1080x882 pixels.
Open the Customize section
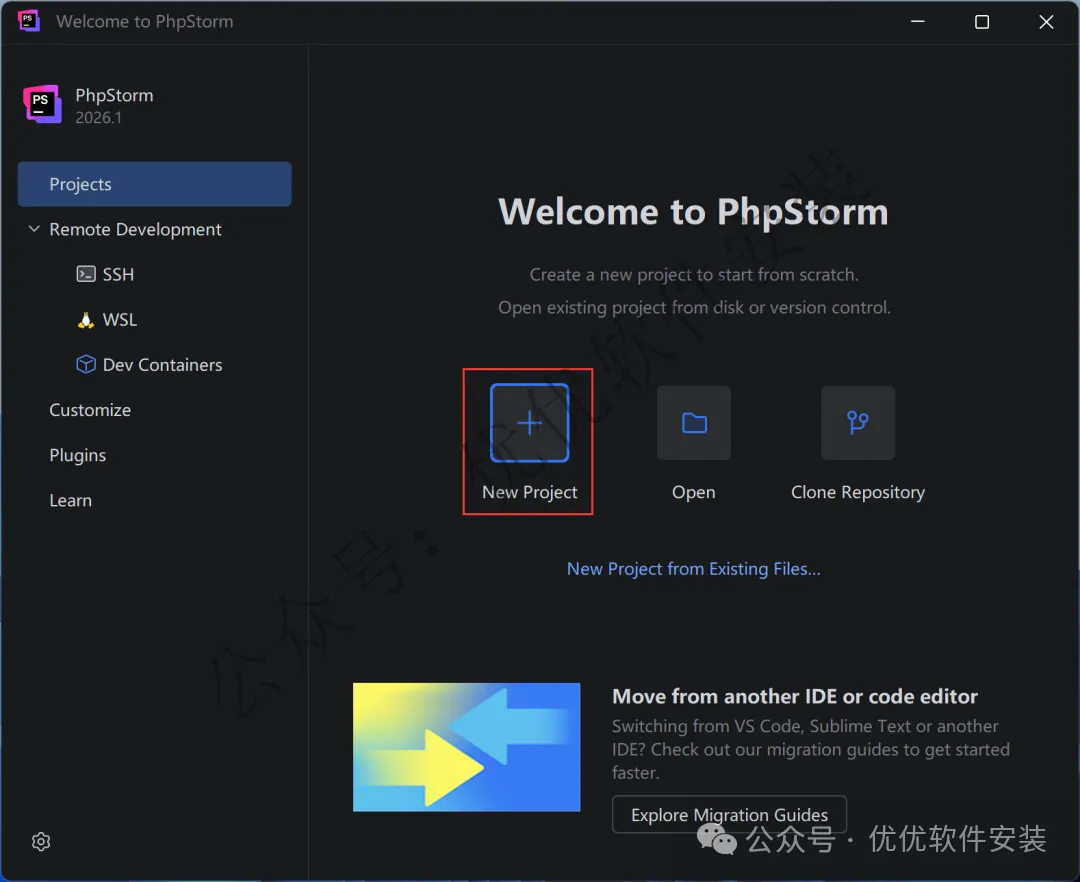(x=90, y=410)
